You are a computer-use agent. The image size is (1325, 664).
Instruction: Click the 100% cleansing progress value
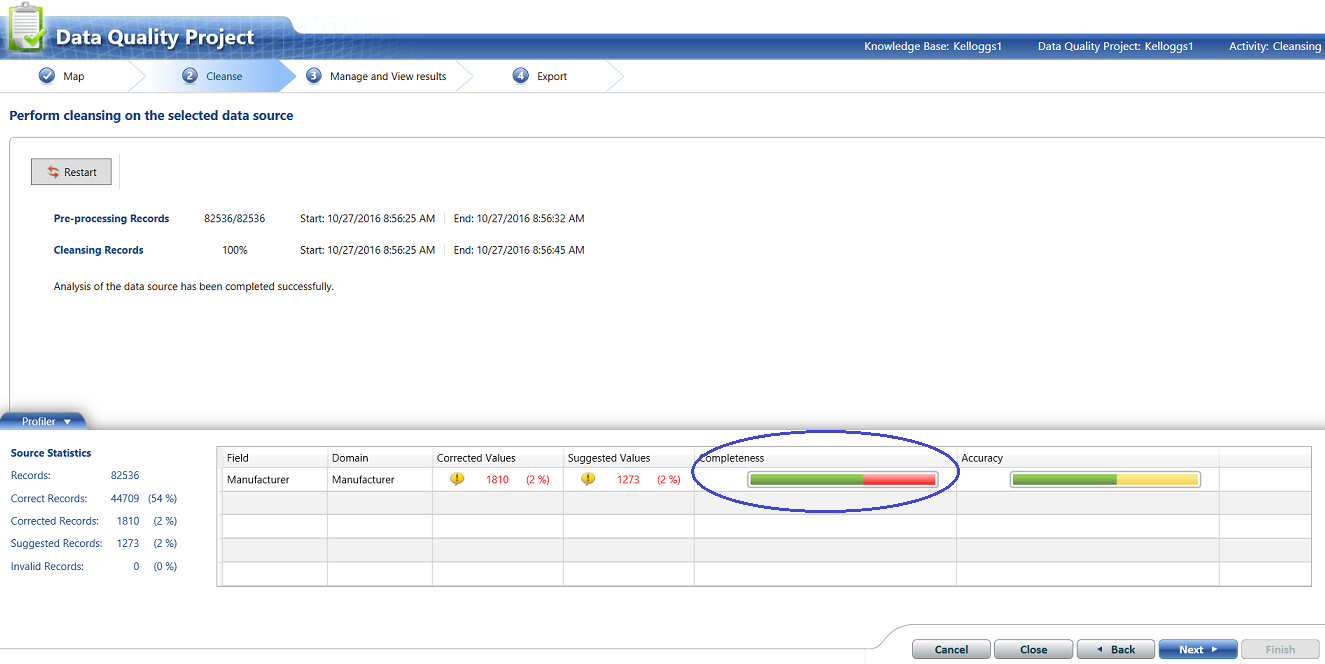point(235,250)
